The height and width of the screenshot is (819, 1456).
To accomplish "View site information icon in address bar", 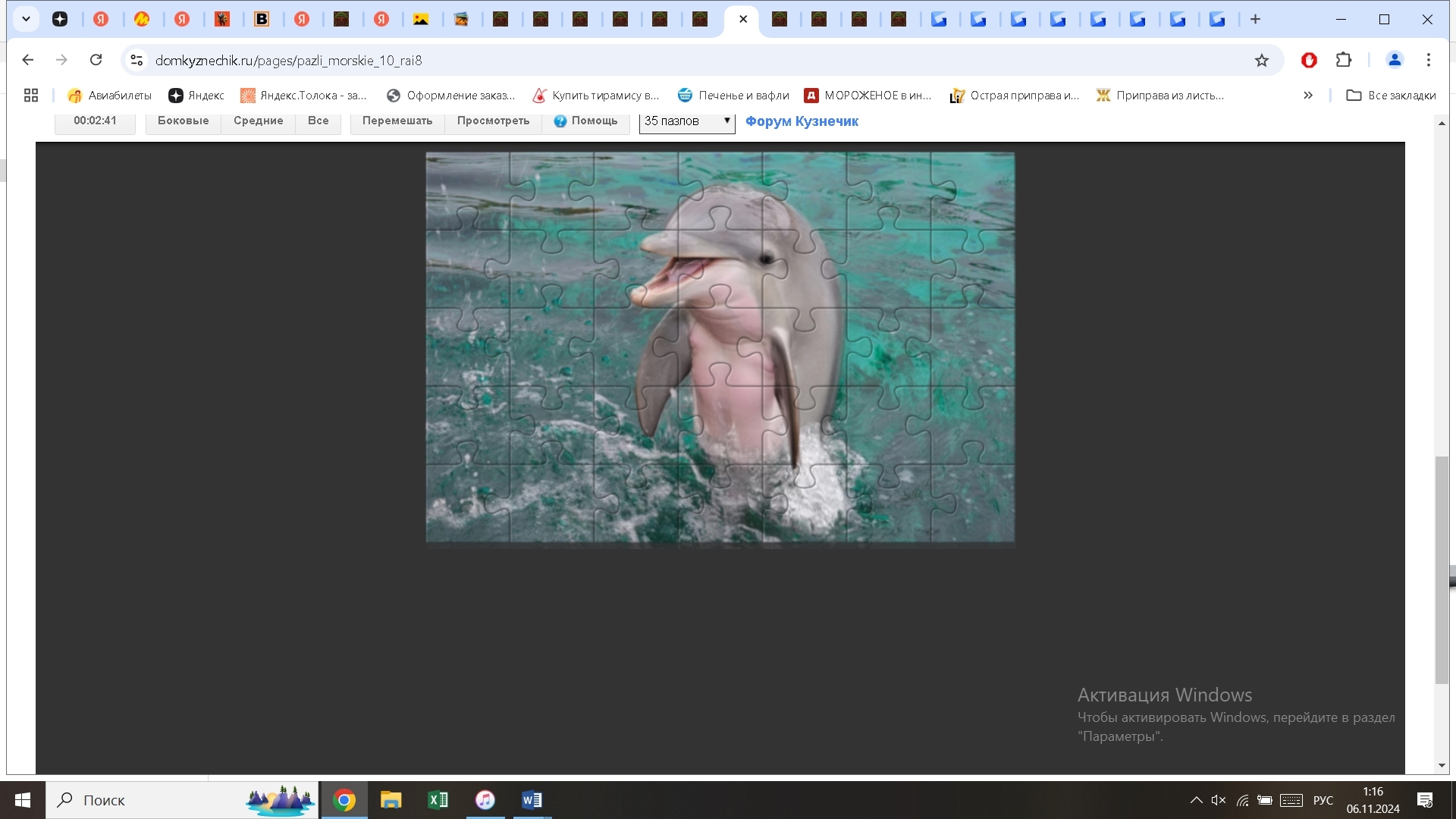I will point(136,60).
